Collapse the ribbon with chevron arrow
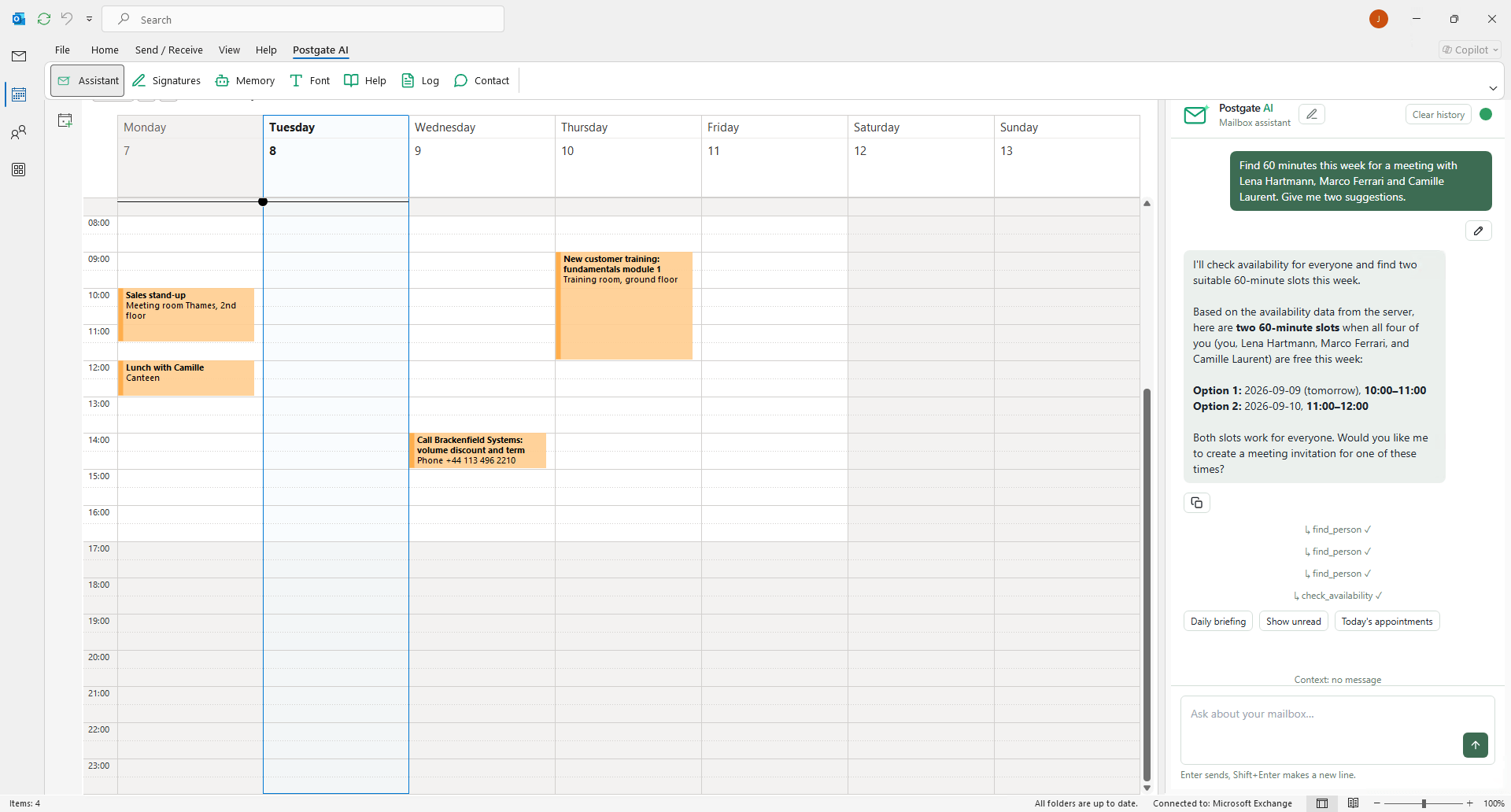Viewport: 1511px width, 812px height. pos(1493,88)
